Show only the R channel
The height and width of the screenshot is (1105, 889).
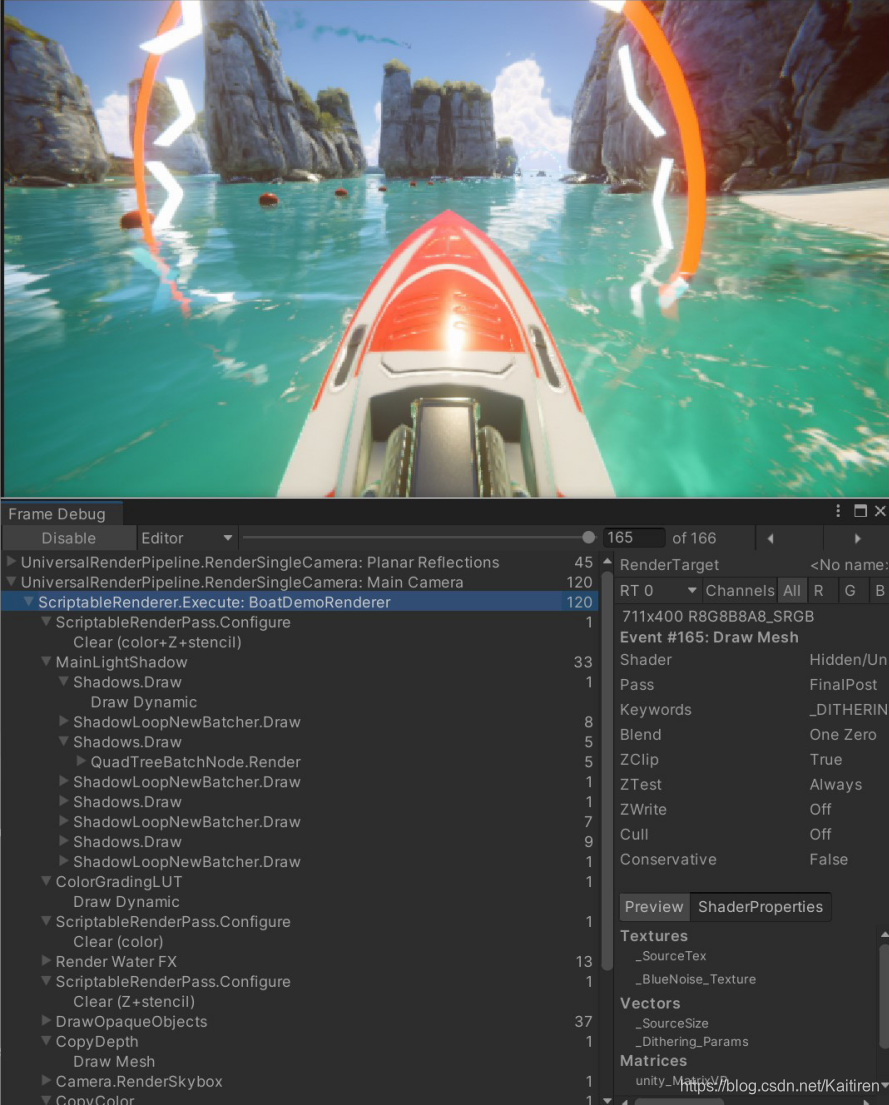(818, 590)
